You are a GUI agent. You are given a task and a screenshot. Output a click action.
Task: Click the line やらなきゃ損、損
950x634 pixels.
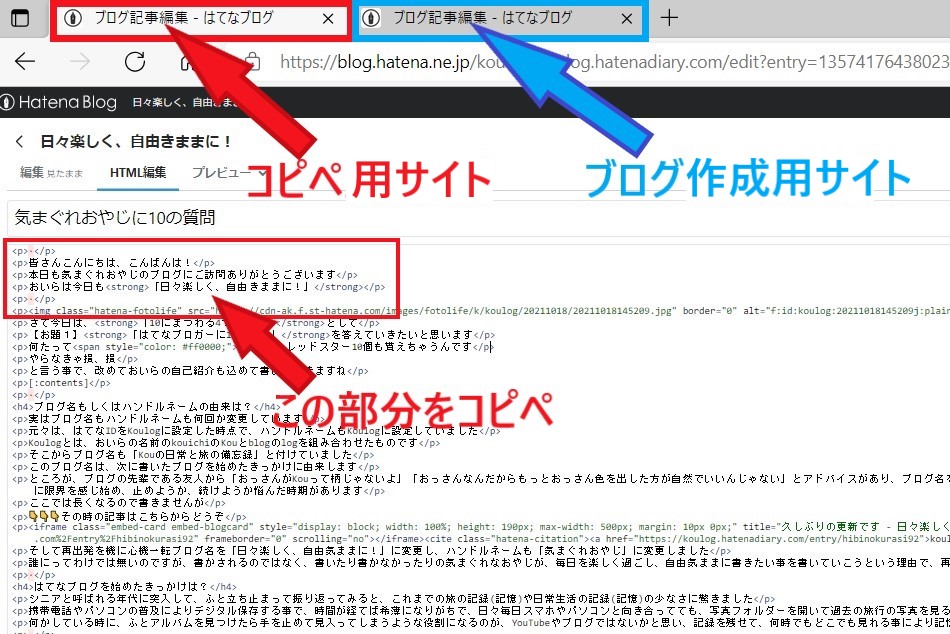point(75,359)
